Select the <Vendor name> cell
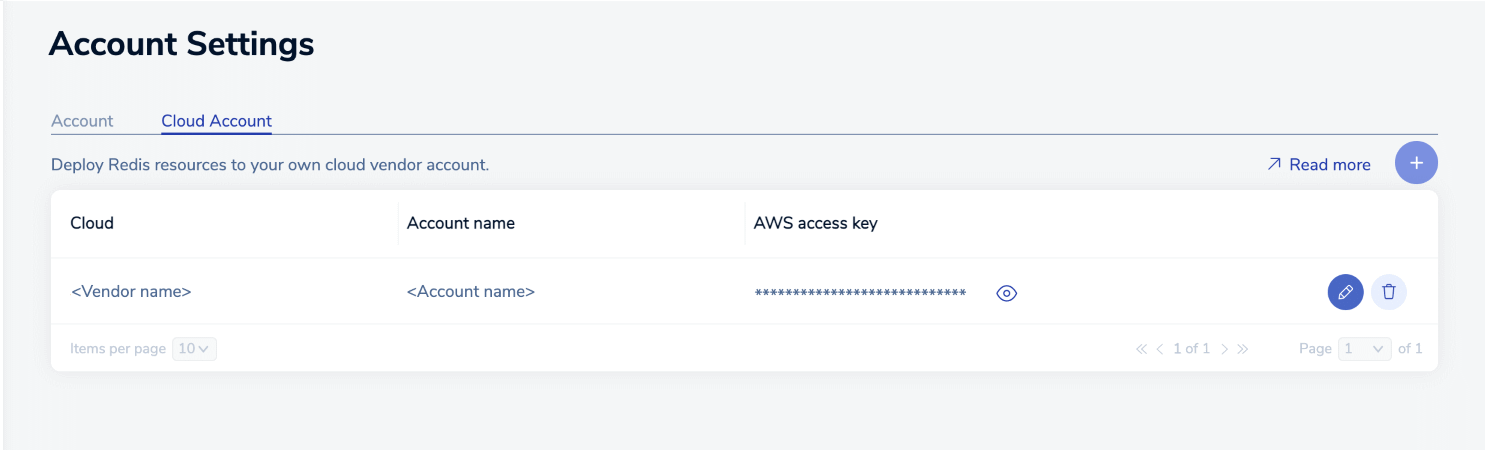The width and height of the screenshot is (1485, 450). (131, 292)
